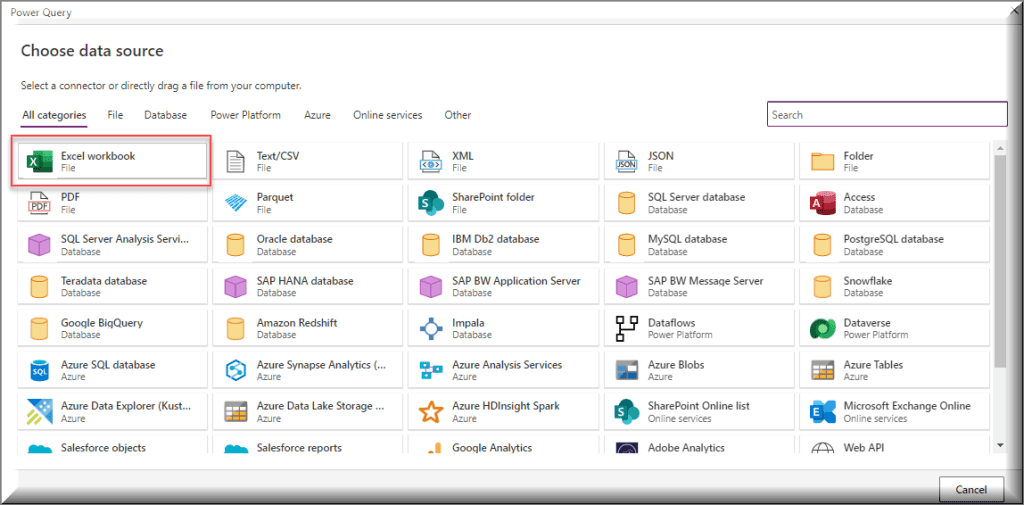Open the File category tab
The image size is (1024, 505).
(115, 115)
